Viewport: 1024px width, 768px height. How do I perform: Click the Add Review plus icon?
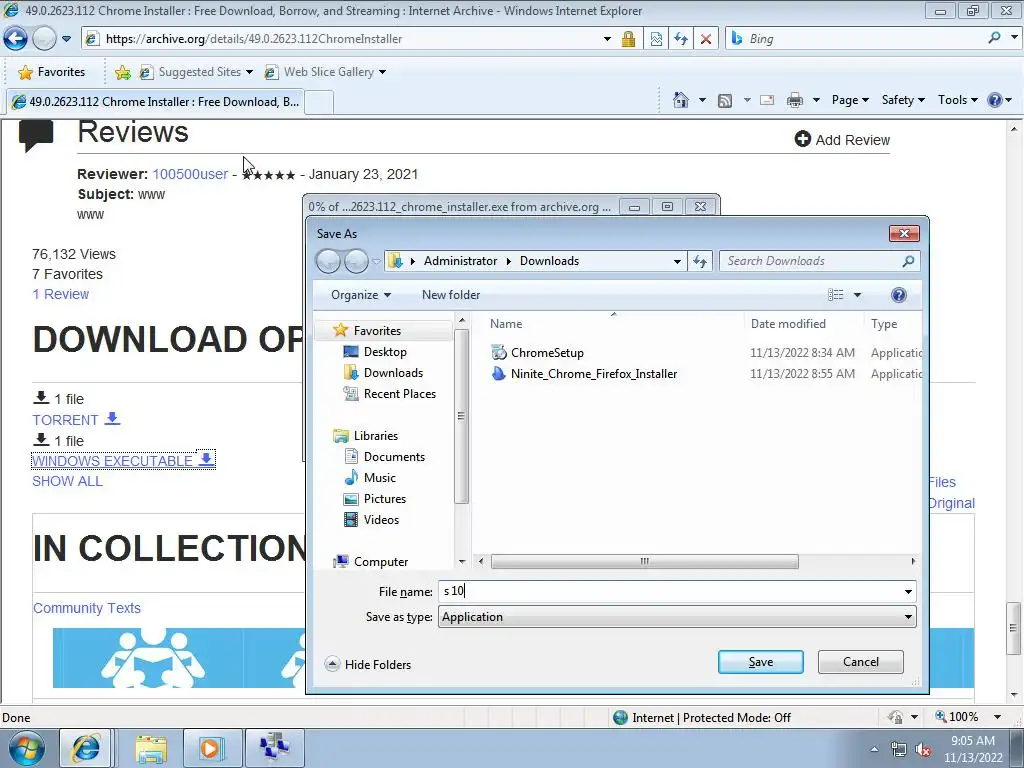pos(803,139)
